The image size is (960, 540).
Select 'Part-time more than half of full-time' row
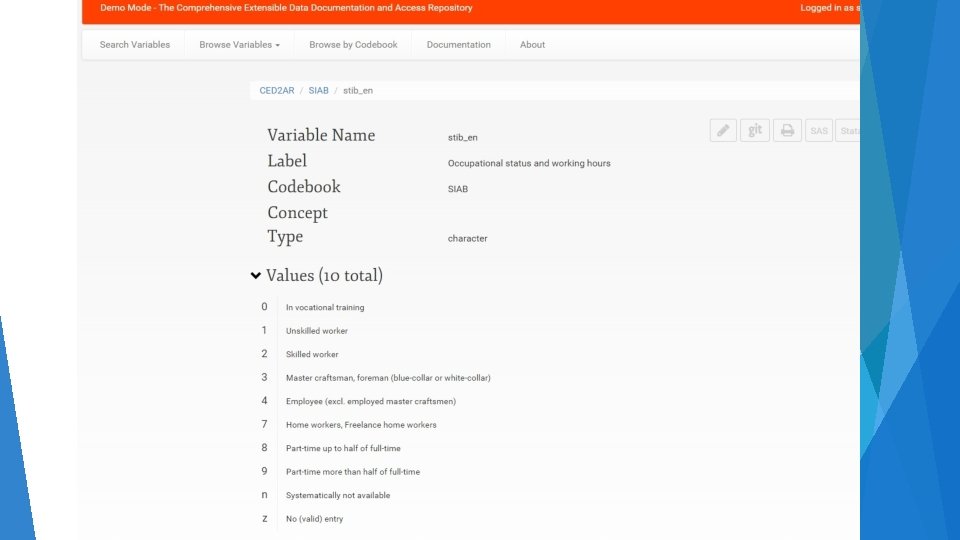pos(353,471)
